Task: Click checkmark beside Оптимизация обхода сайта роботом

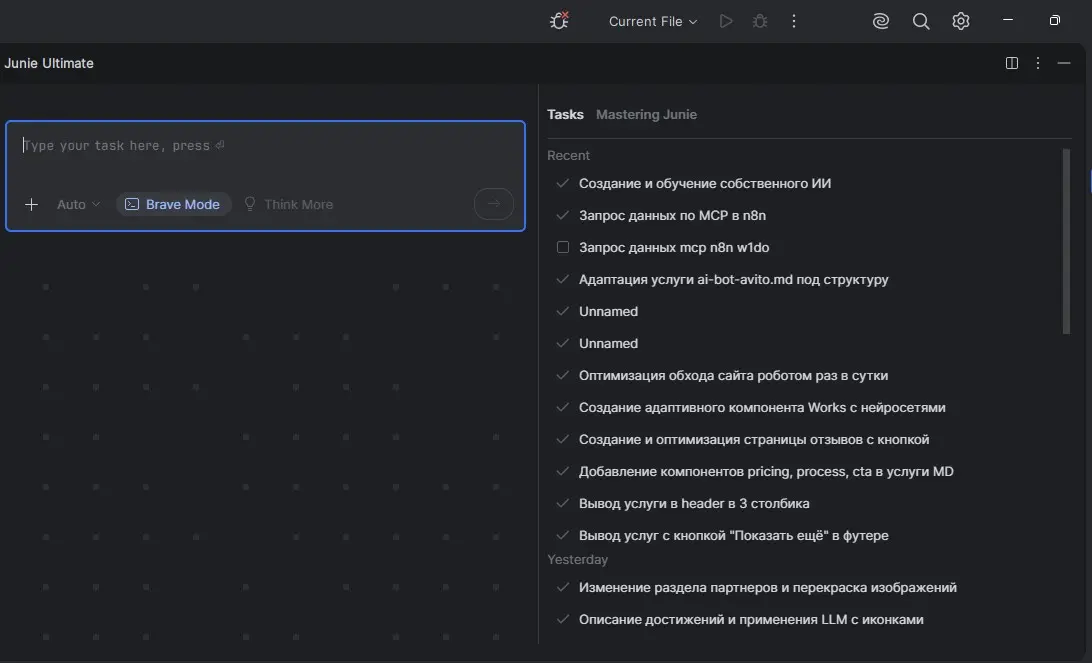Action: [x=563, y=375]
